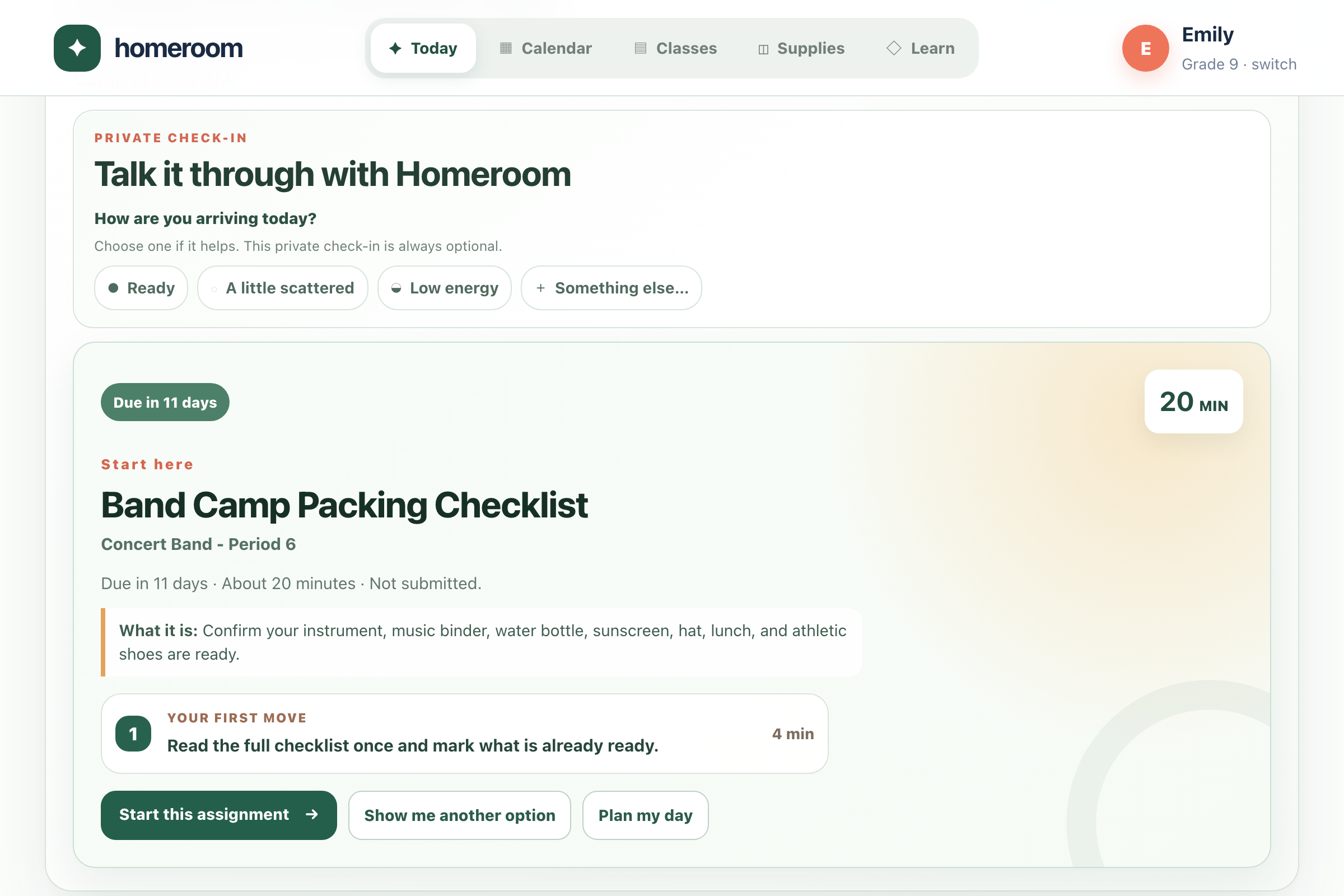Viewport: 1344px width, 896px height.
Task: Click the 20 MIN time estimate badge
Action: coord(1194,402)
